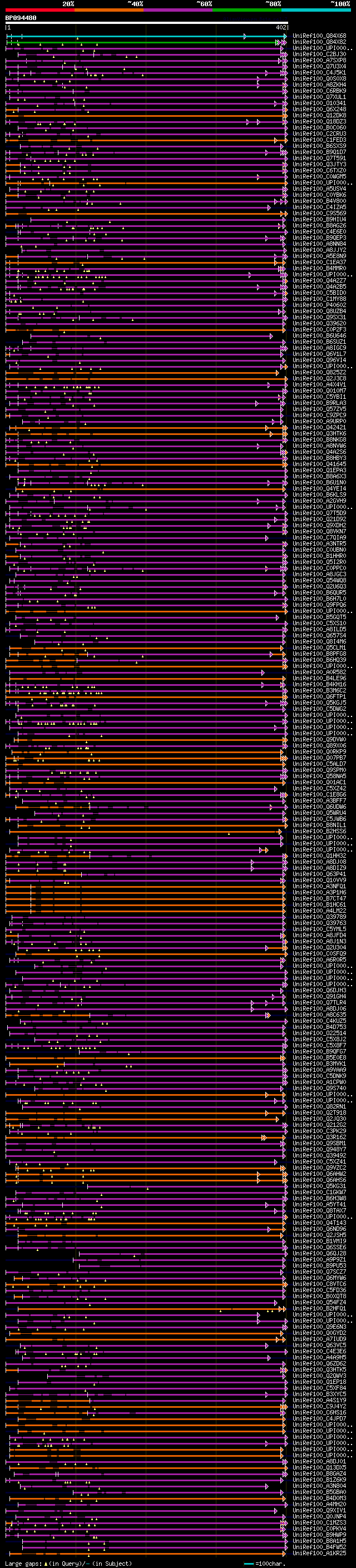Viewport: 356px width, 1568px height.
Task: Click the cyan alignment bar of Q84X68
Action: (147, 36)
